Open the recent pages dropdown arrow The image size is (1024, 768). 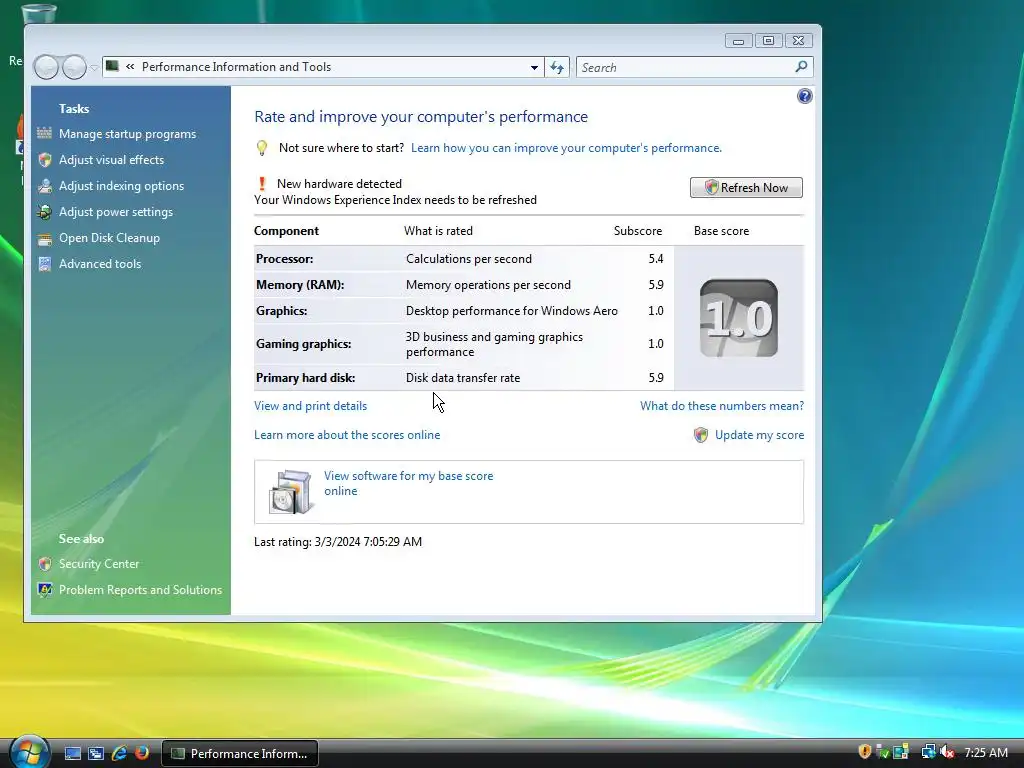[94, 68]
